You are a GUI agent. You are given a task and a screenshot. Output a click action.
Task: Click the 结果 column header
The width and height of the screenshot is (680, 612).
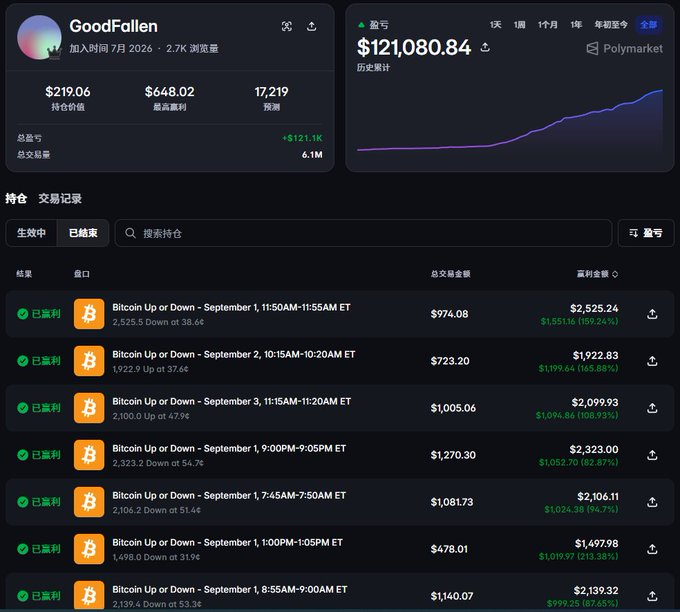pos(24,274)
